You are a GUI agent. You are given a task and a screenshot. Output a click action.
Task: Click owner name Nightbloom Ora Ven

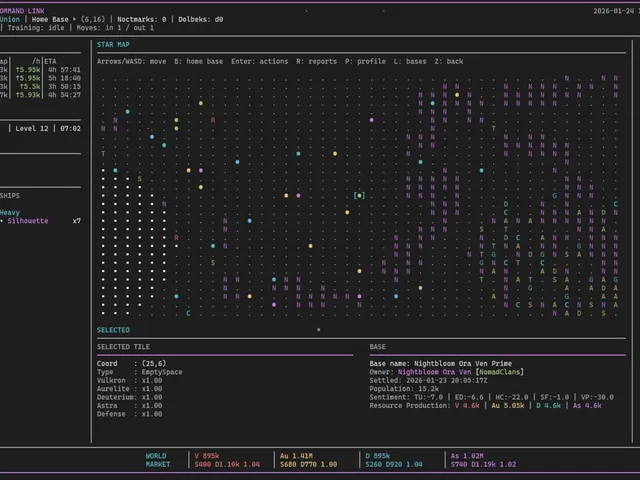click(x=434, y=372)
